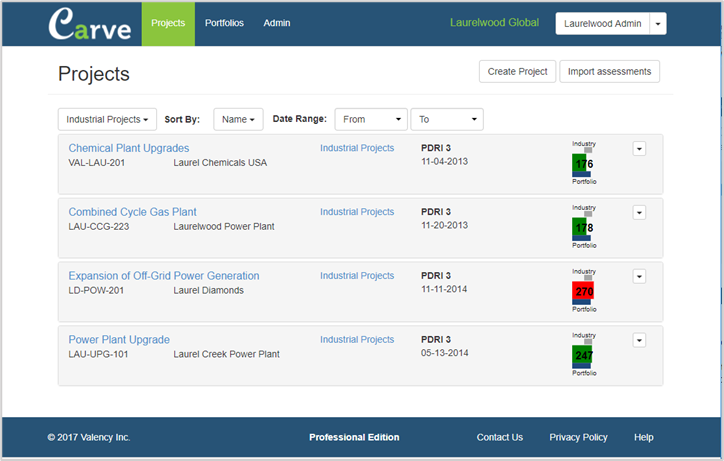The image size is (724, 461).
Task: Click PDRI 3 label in Chemical Plant row
Action: [436, 148]
